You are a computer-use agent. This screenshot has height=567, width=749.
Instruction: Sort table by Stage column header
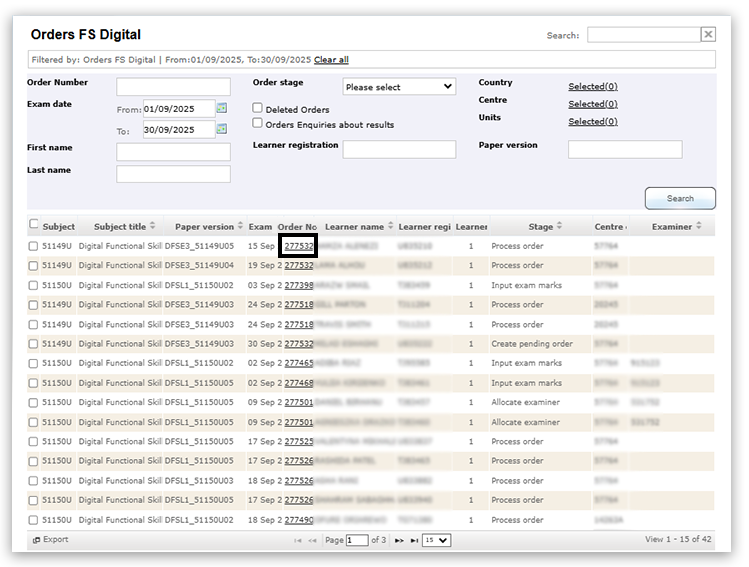[541, 226]
